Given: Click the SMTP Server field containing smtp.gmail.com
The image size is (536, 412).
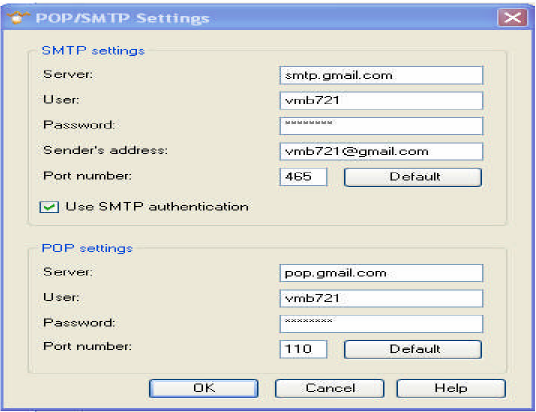Looking at the screenshot, I should tap(381, 75).
